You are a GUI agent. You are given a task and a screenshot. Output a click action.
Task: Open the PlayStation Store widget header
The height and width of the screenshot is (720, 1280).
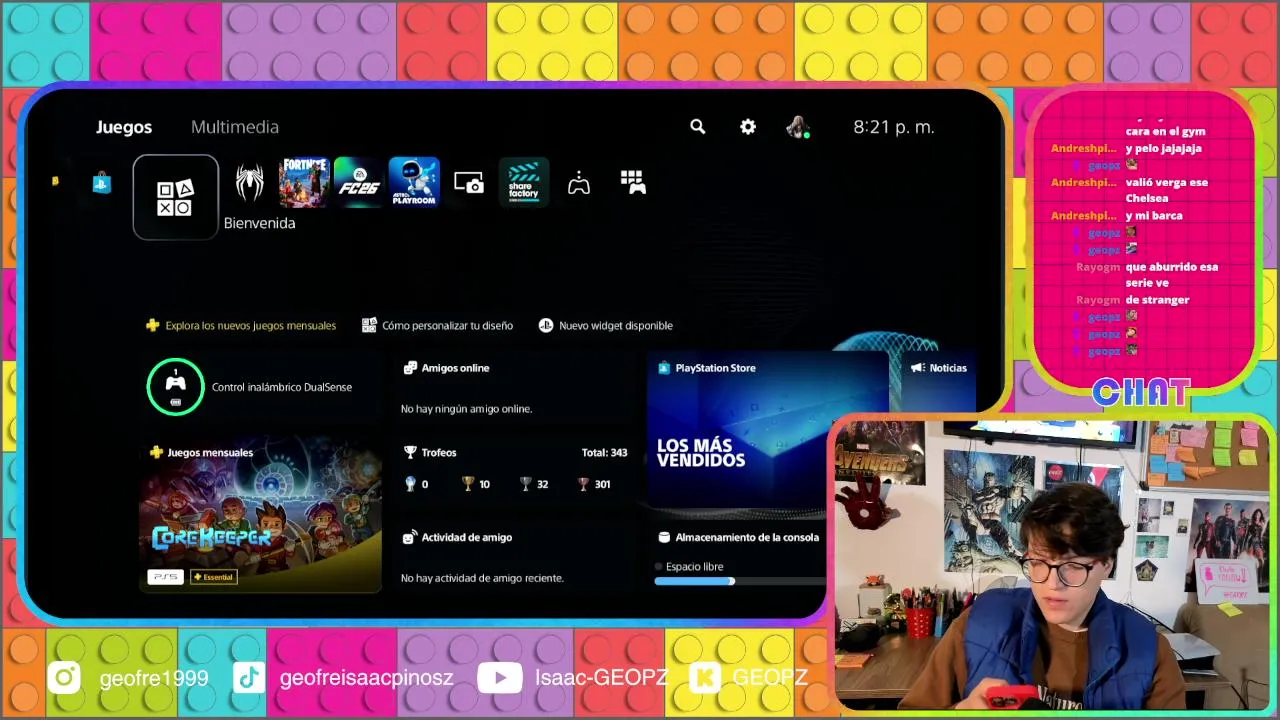coord(707,368)
